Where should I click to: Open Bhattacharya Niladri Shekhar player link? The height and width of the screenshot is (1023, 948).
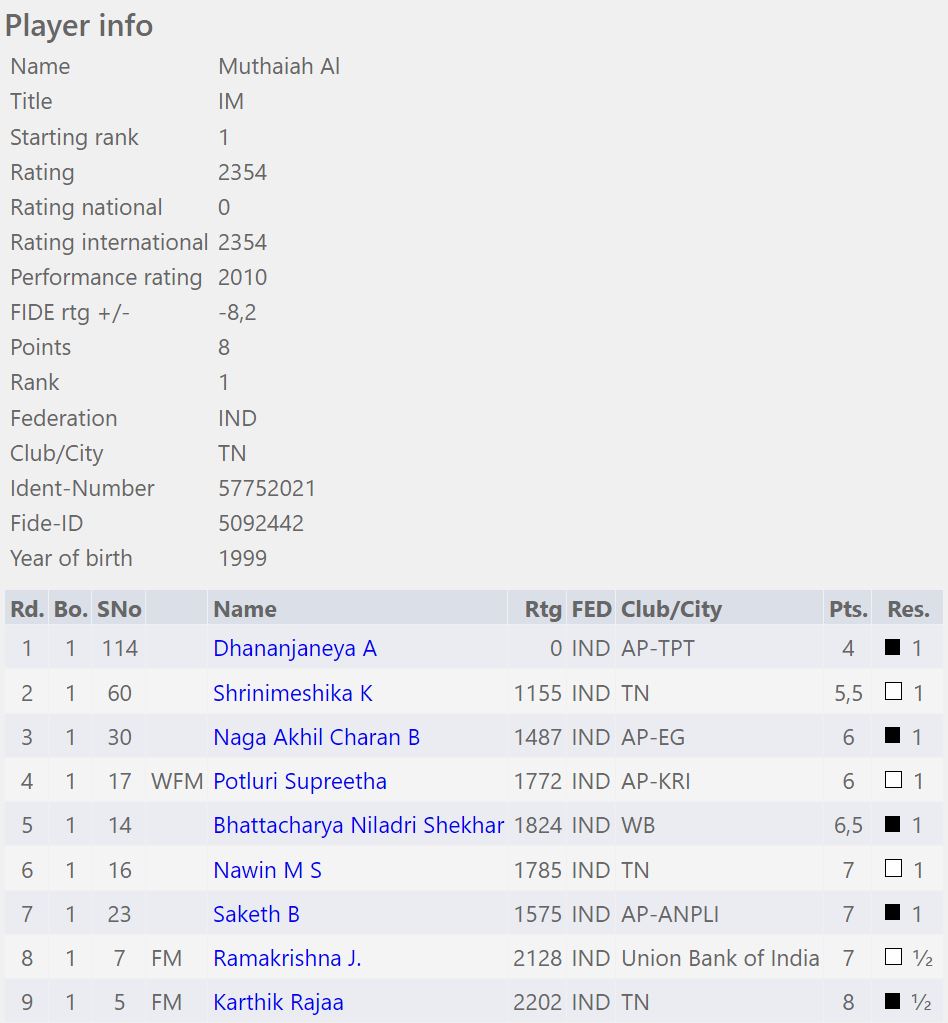pyautogui.click(x=359, y=825)
